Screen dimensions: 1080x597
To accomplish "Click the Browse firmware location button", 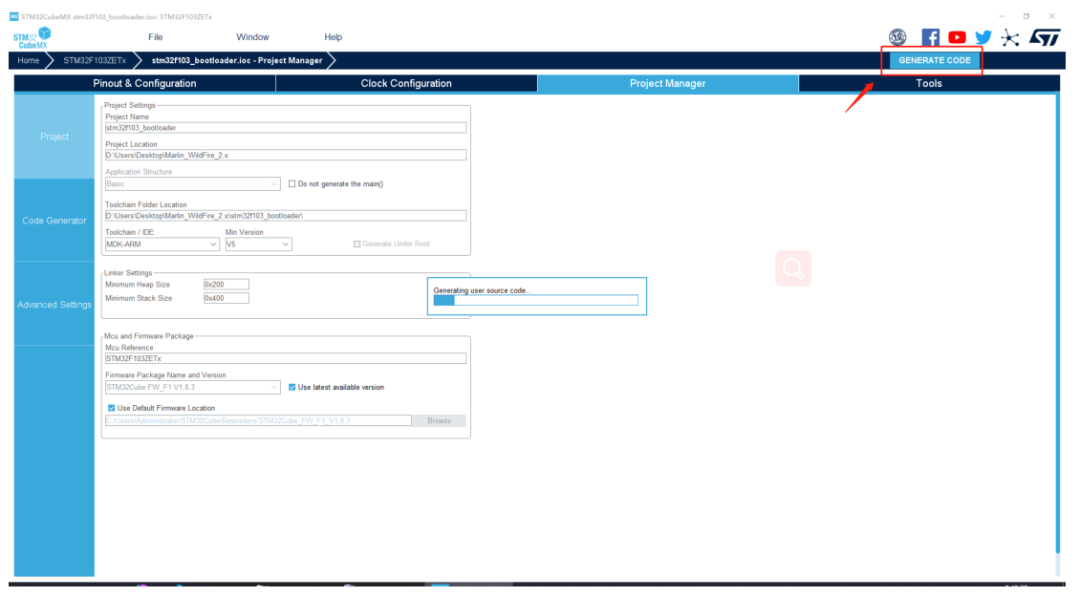I will (439, 421).
